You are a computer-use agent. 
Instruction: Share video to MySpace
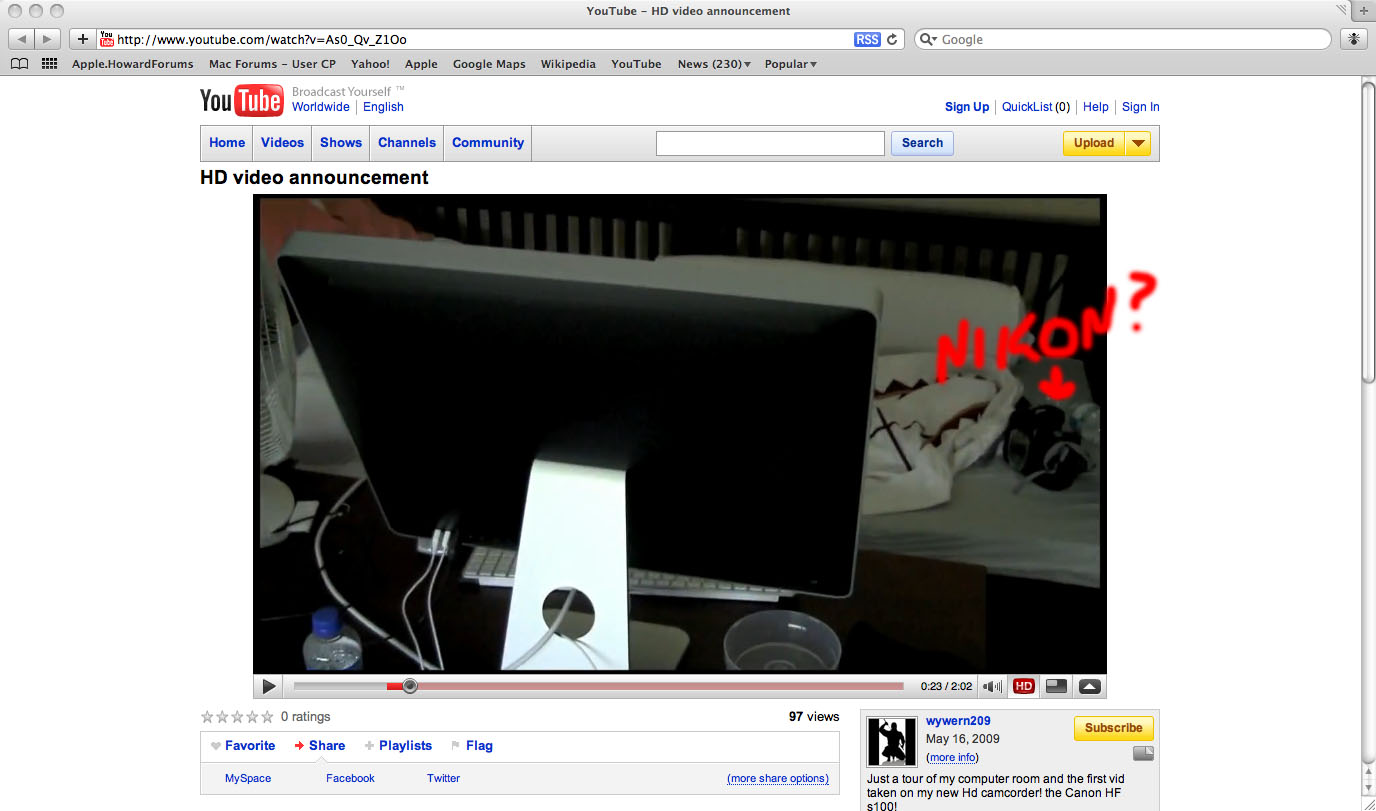248,778
